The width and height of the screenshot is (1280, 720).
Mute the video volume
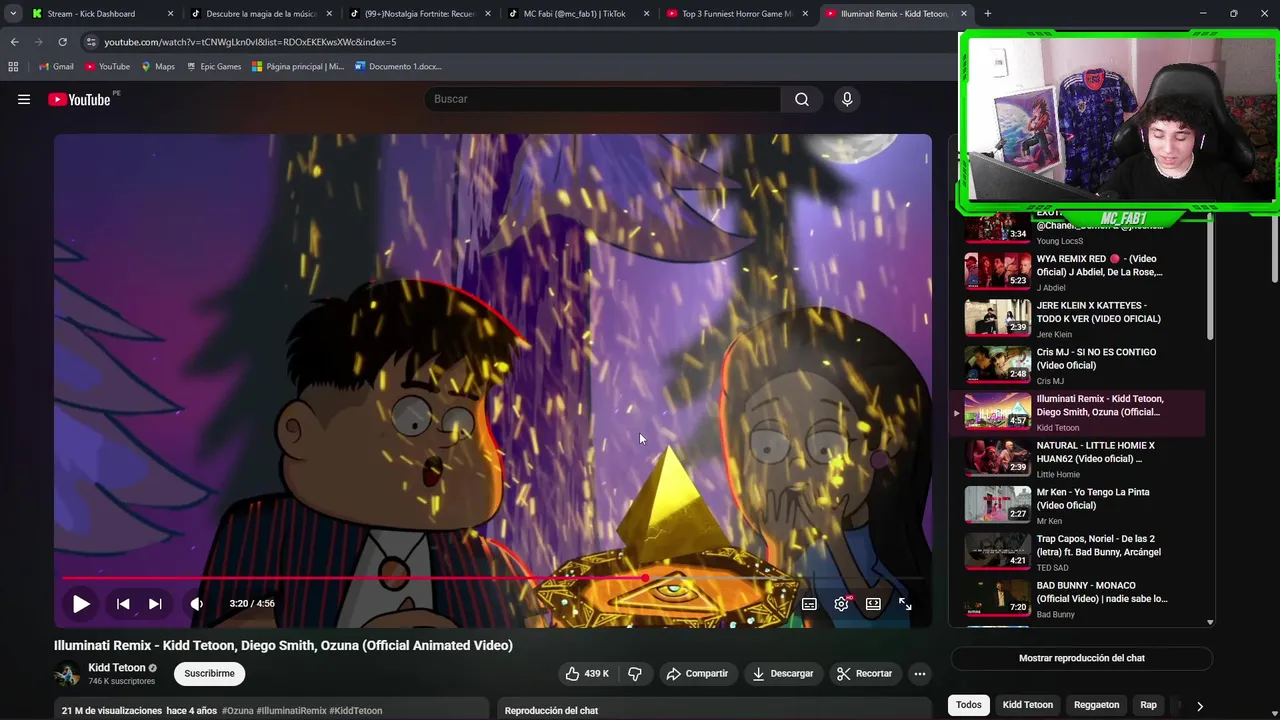197,604
